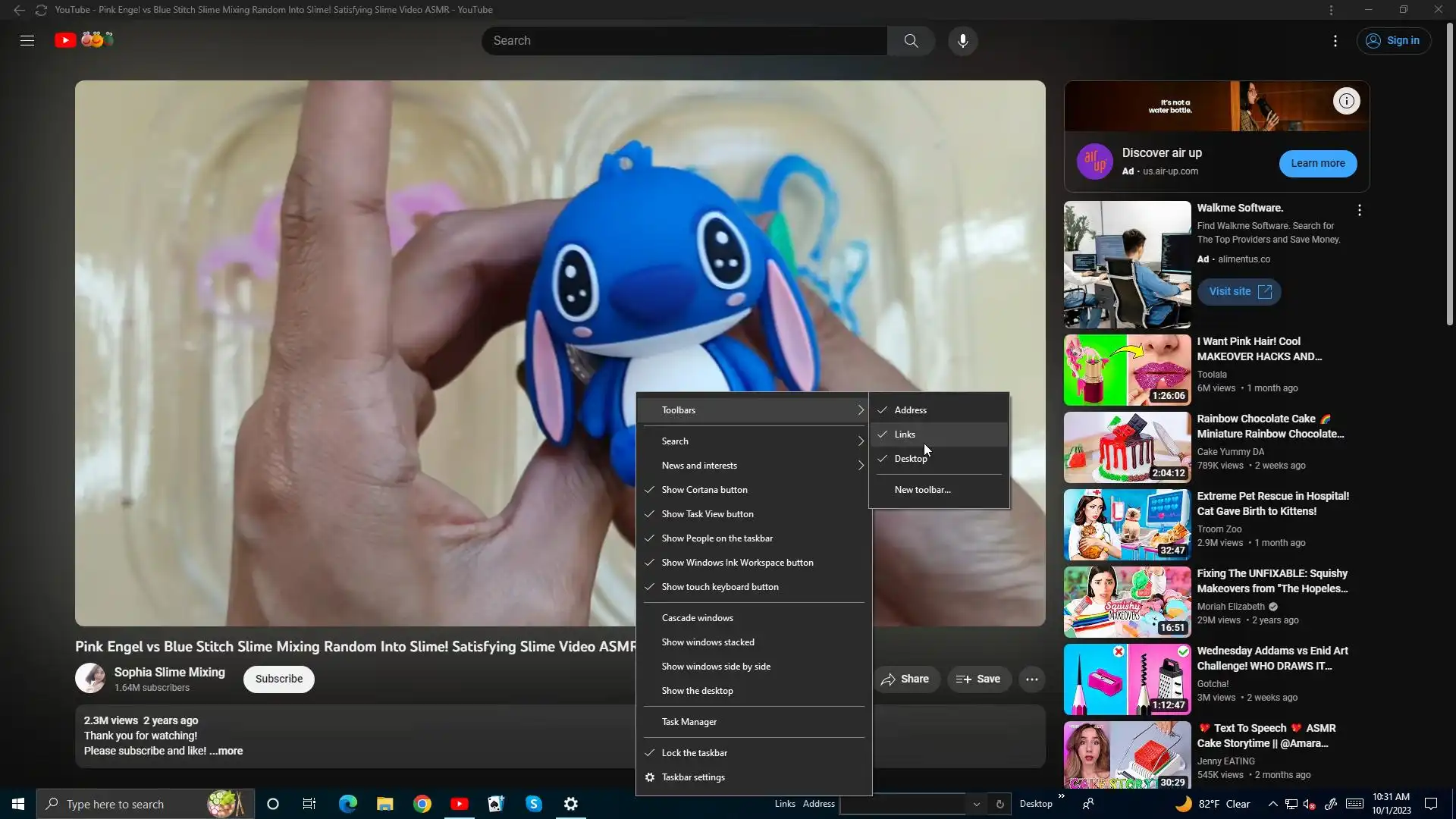Subscribe to Sophia Slime Mixing
This screenshot has width=1456, height=819.
coord(278,679)
